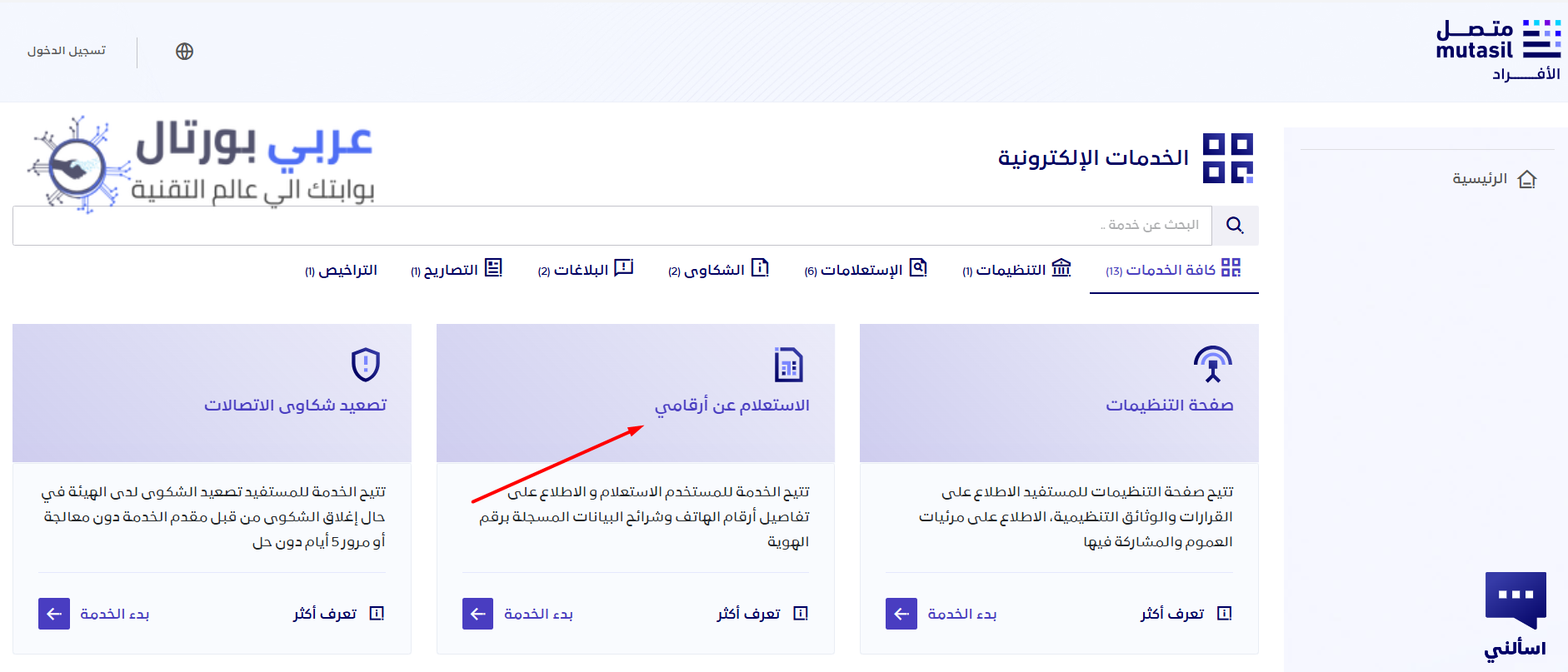This screenshot has width=1568, height=672.
Task: Click بدء الخدمة text on الاستعلام عن أرقامي card
Action: click(x=538, y=614)
